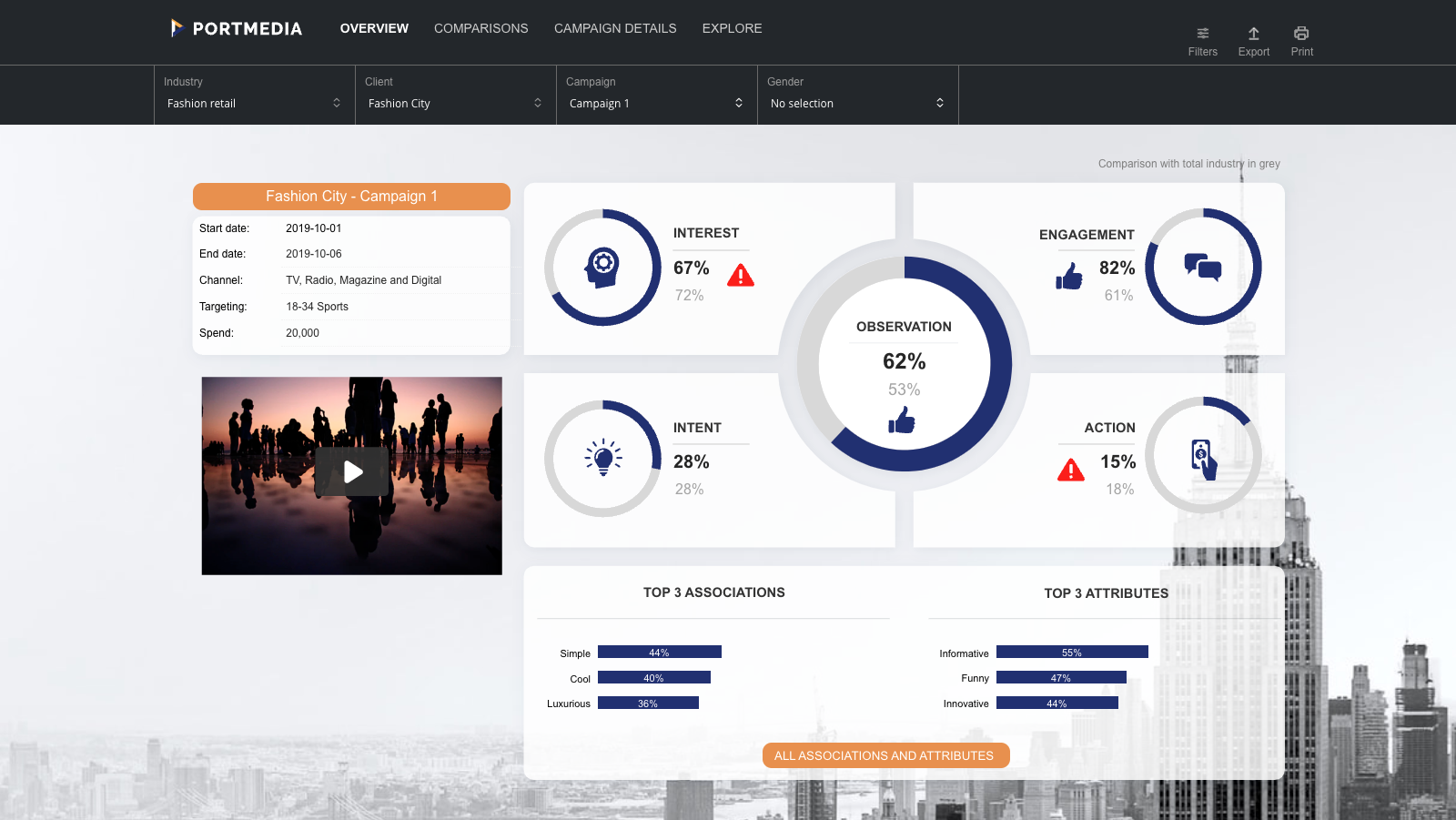The image size is (1456, 820).
Task: Play the campaign video
Action: [353, 471]
